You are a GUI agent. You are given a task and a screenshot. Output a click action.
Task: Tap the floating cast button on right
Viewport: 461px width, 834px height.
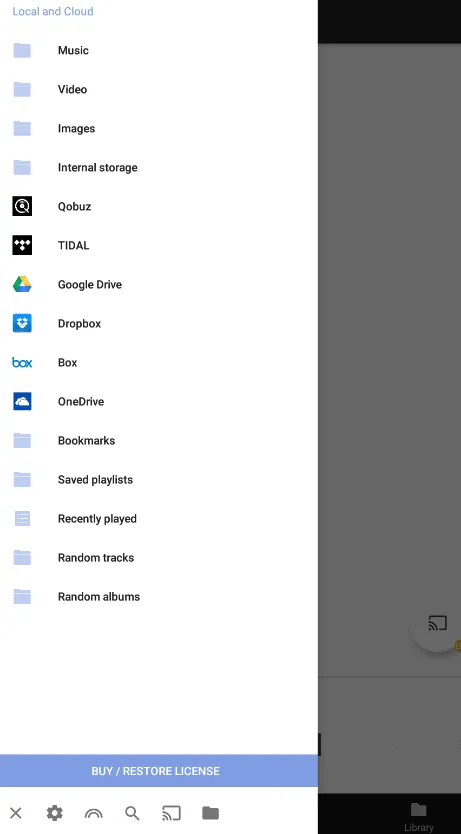point(437,623)
